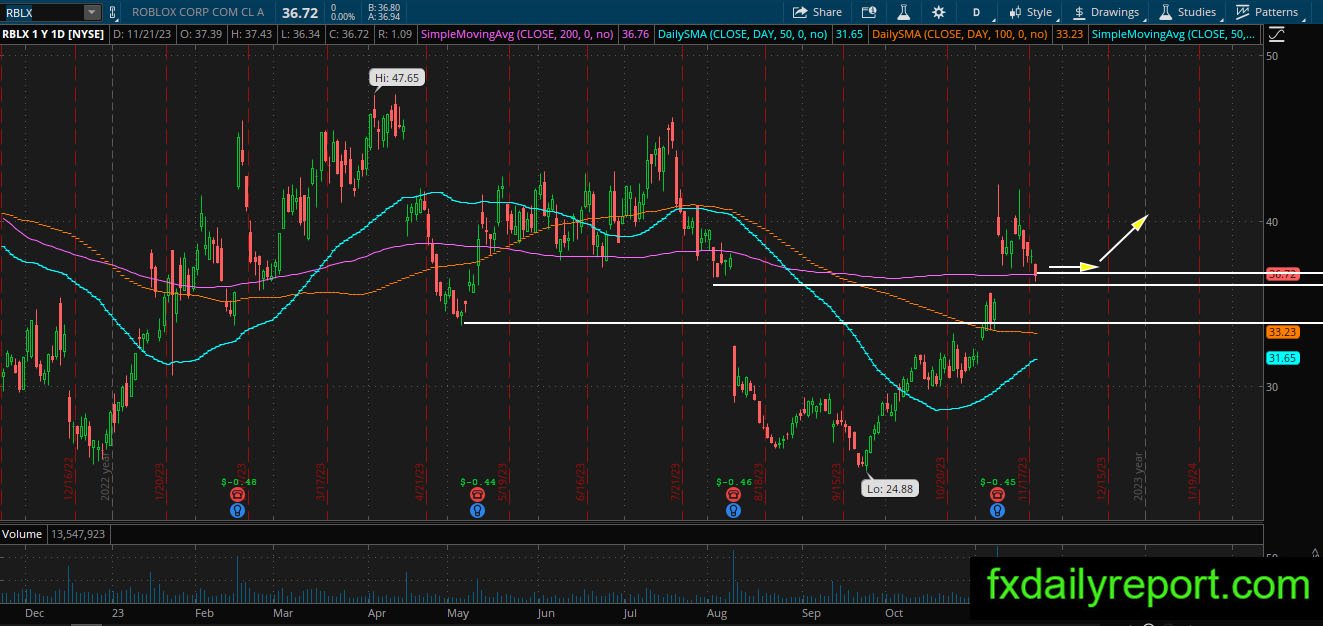This screenshot has height=626, width=1323.
Task: Open the Style menu
Action: (1030, 12)
